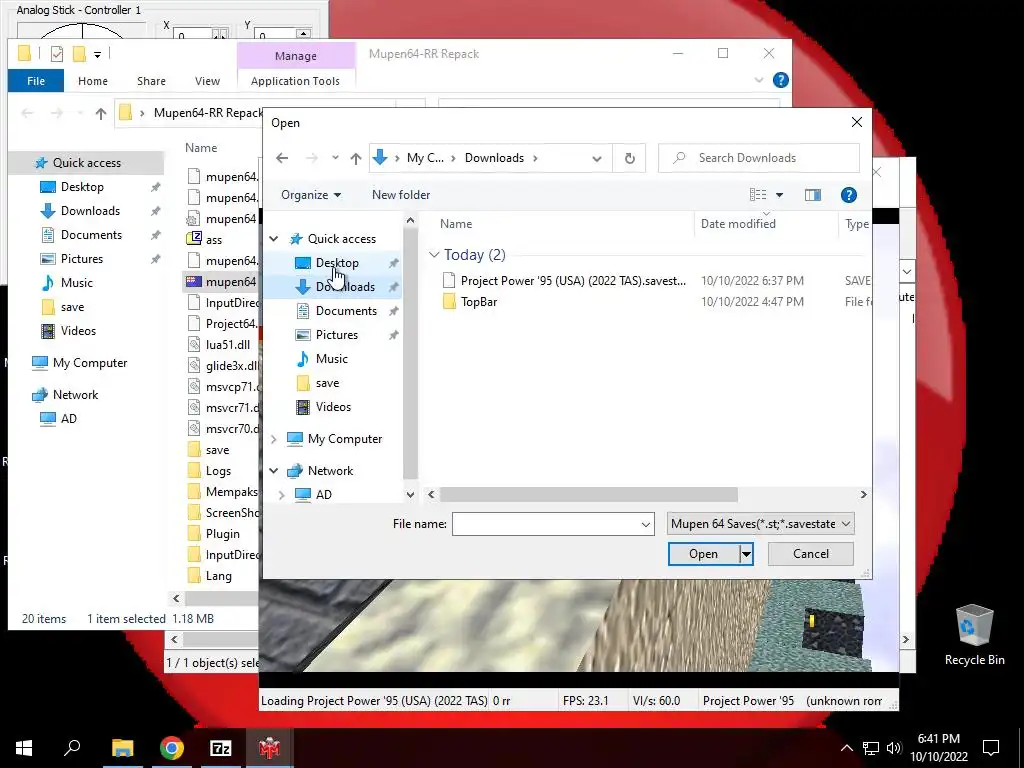Go up one folder level in Open dialog
Viewport: 1024px width, 768px height.
356,158
